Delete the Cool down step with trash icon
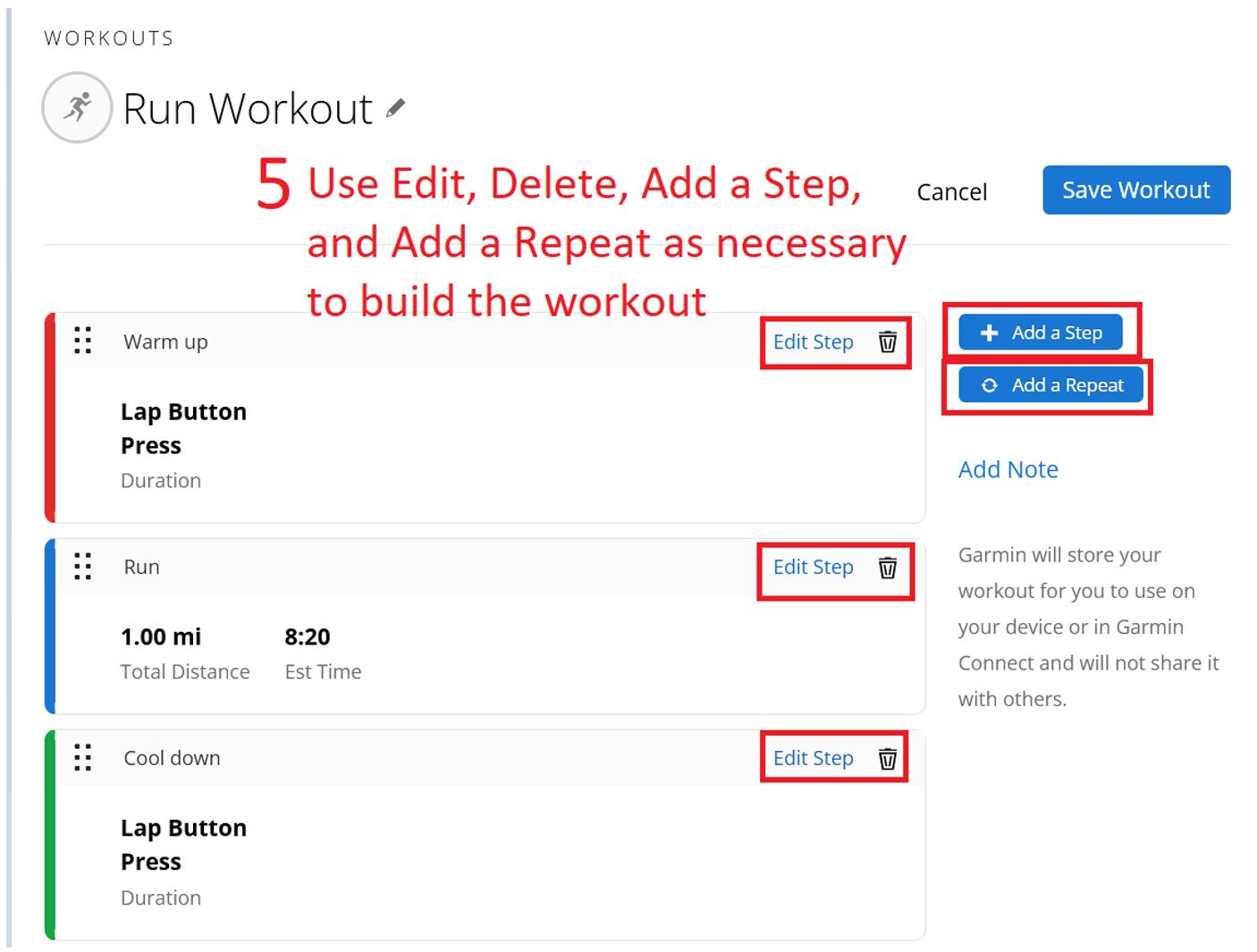This screenshot has height=952, width=1257. coord(887,758)
